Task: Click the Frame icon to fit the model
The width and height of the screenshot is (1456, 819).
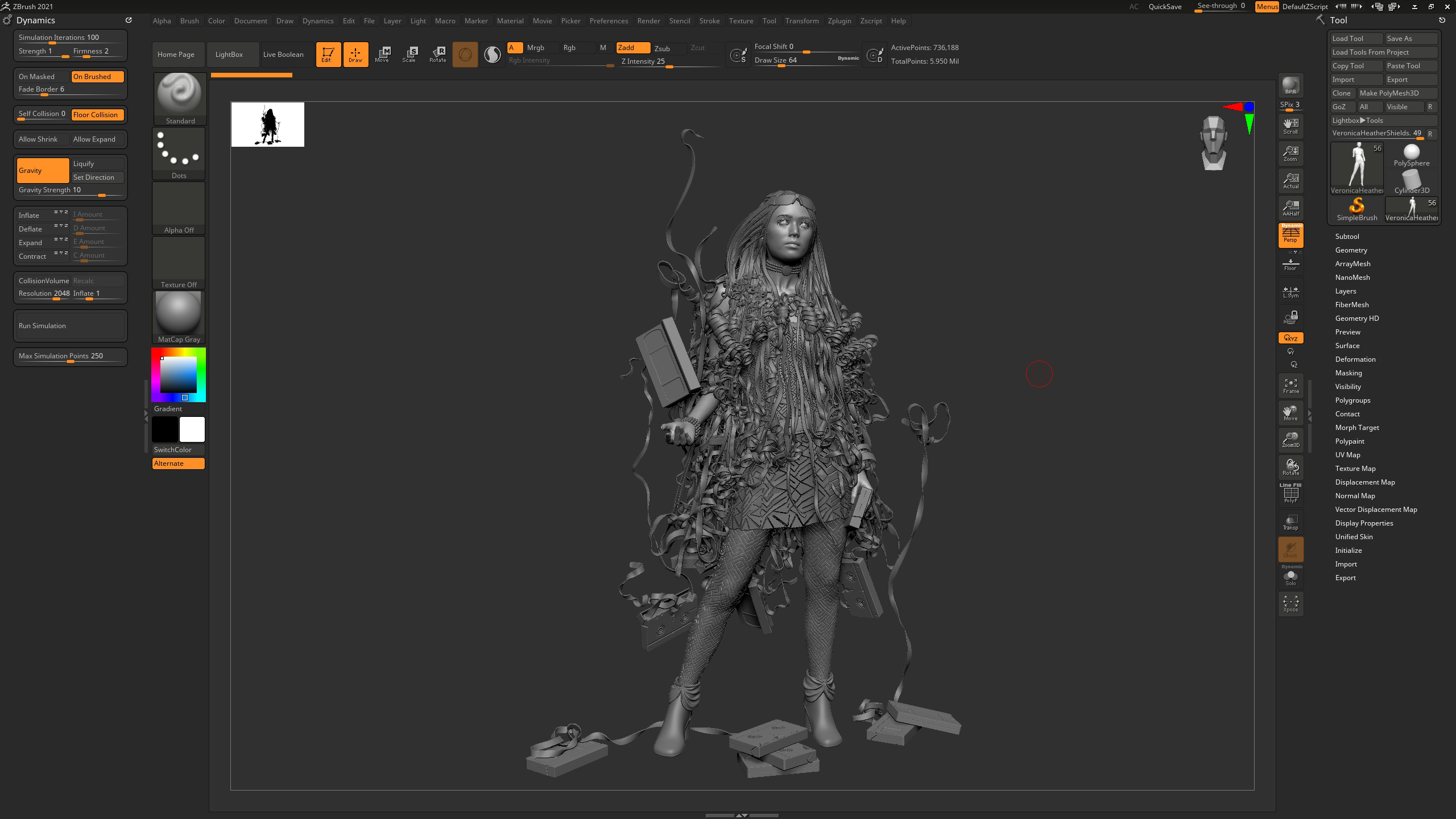Action: [1290, 386]
